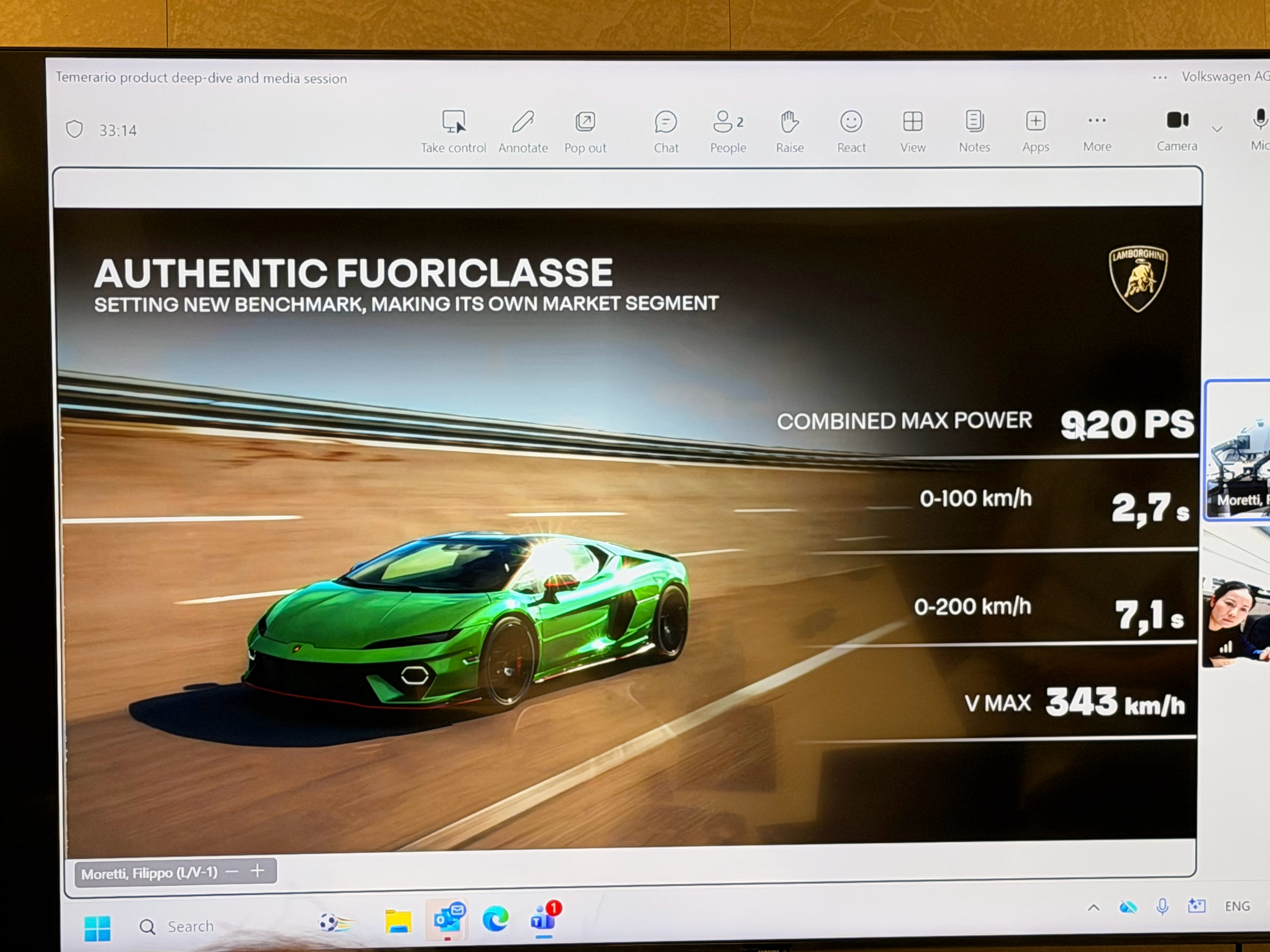This screenshot has height=952, width=1270.
Task: Open the ellipsis menu beside Volkswagen AG
Action: click(1160, 77)
